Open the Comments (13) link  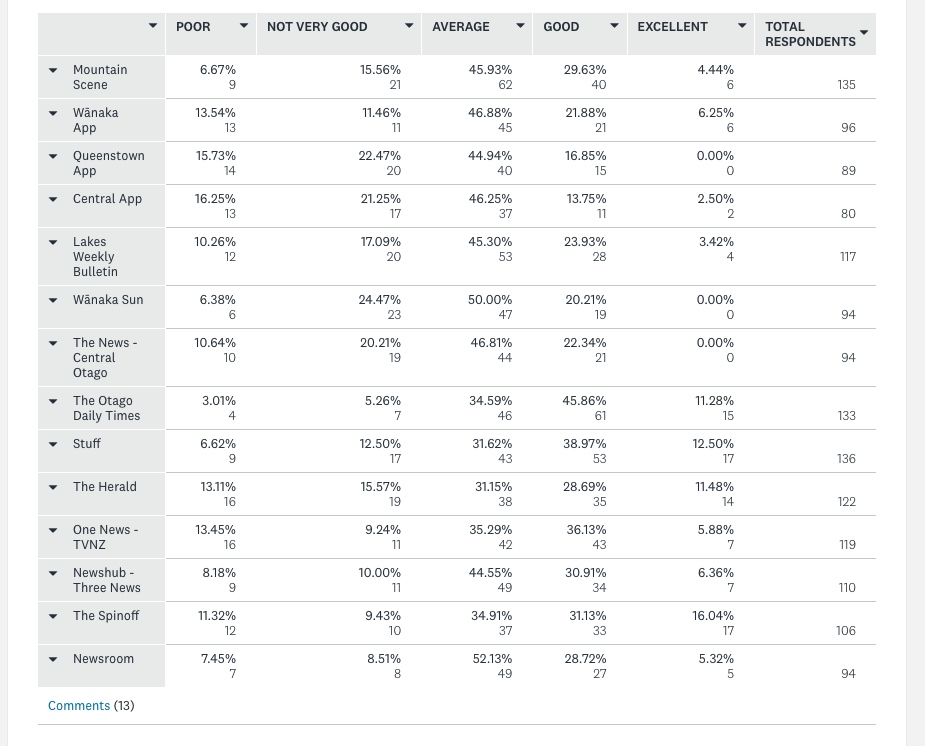tap(79, 706)
